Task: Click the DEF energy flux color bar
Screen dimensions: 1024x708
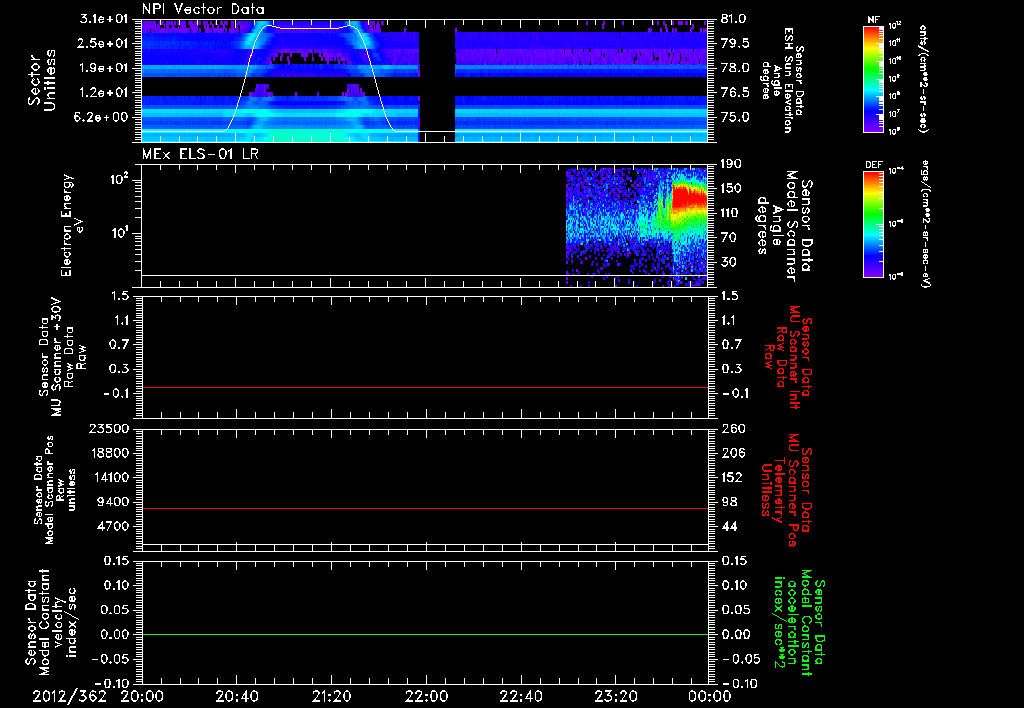Action: tap(873, 223)
